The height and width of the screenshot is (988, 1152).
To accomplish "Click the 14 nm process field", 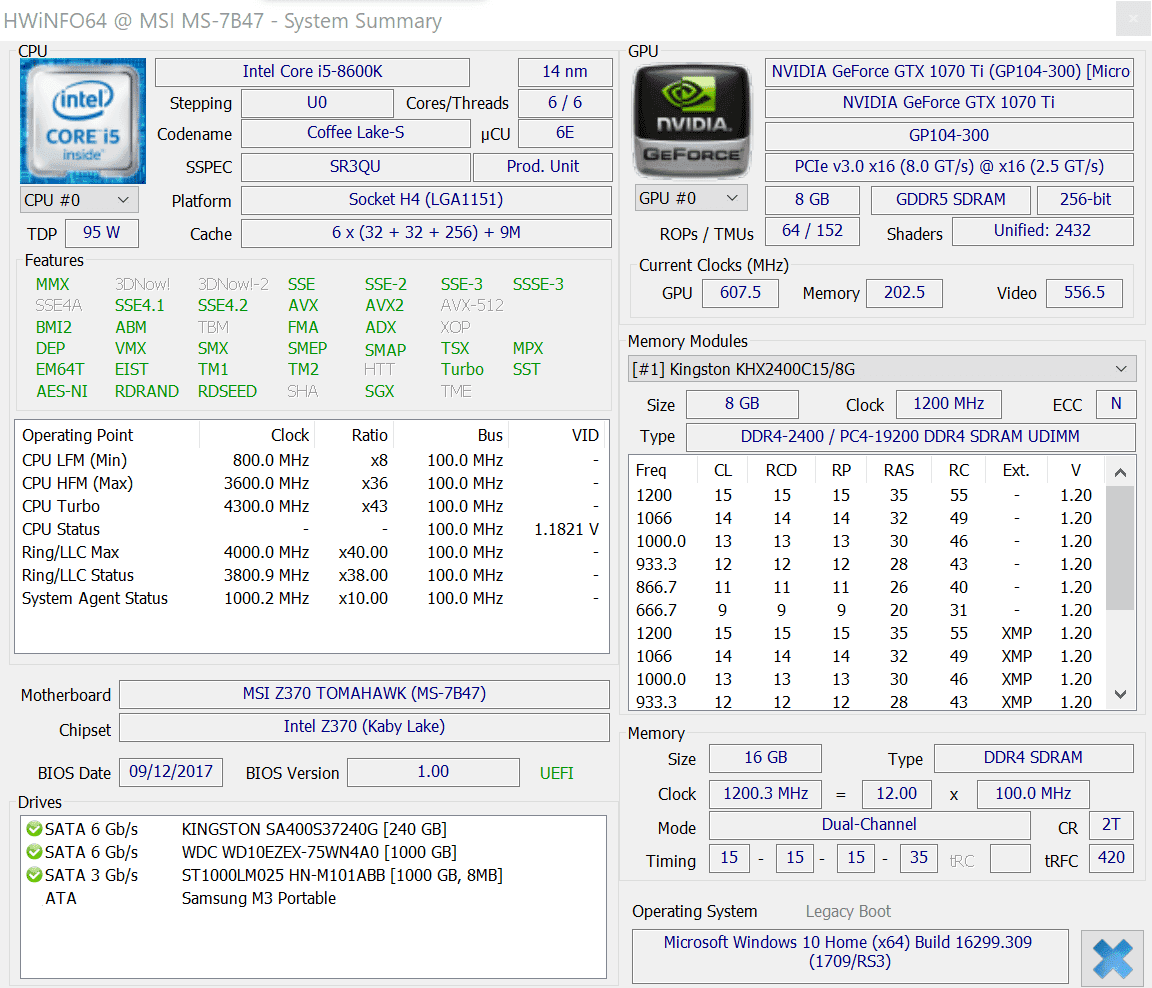I will pyautogui.click(x=565, y=72).
